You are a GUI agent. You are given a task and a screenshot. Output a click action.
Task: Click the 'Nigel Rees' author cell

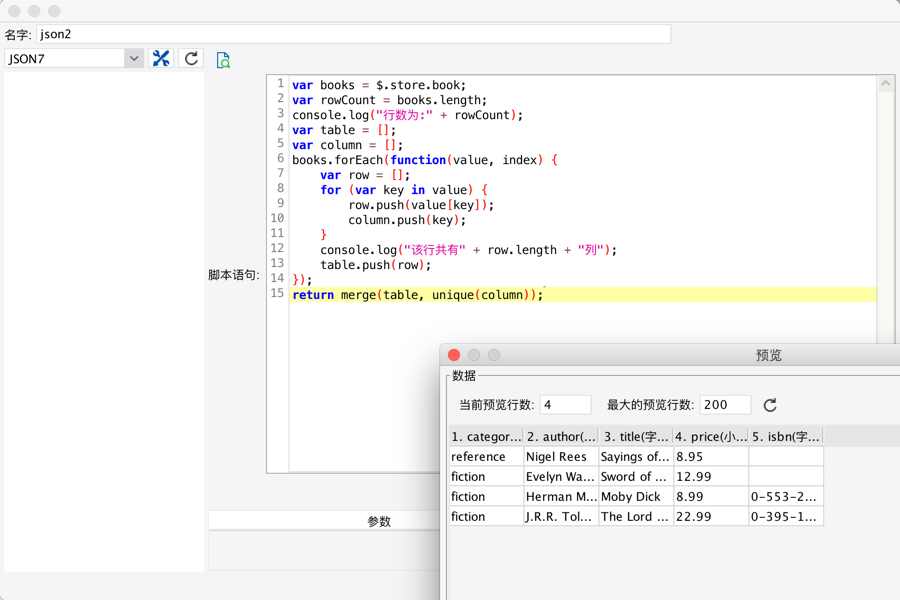561,456
